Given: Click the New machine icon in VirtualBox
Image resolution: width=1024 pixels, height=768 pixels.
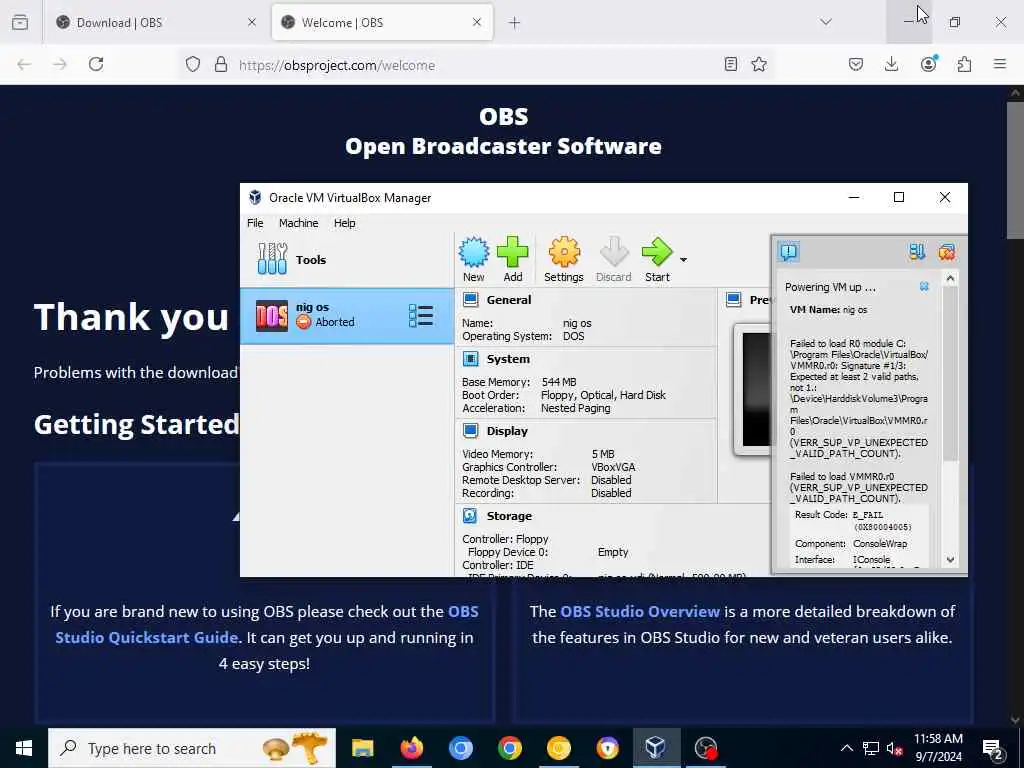Looking at the screenshot, I should (473, 253).
